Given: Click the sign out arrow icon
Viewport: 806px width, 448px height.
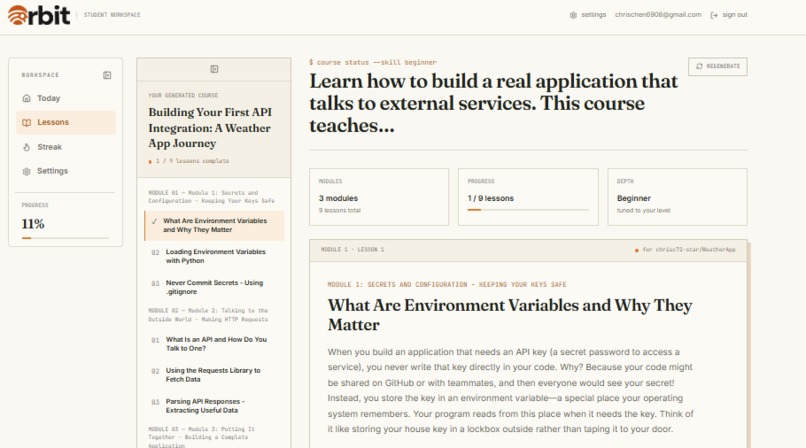Looking at the screenshot, I should 714,15.
